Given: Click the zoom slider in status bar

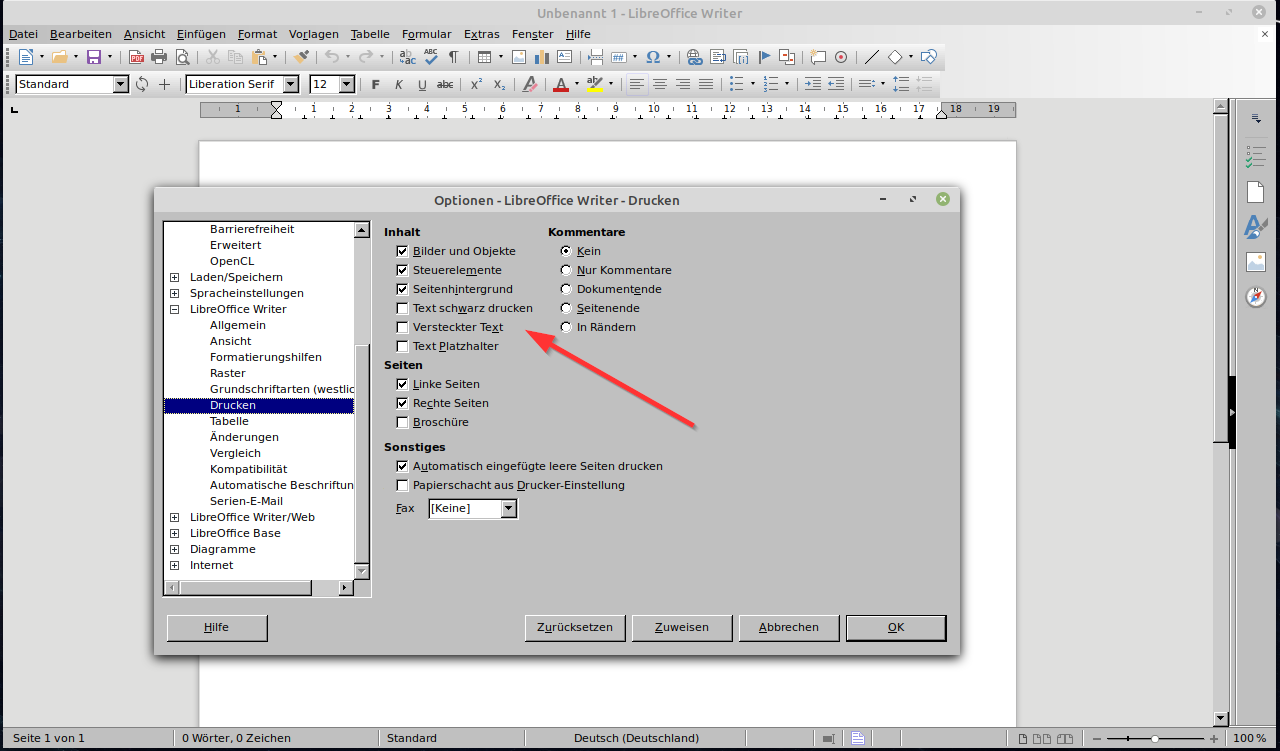Looking at the screenshot, I should [1155, 738].
